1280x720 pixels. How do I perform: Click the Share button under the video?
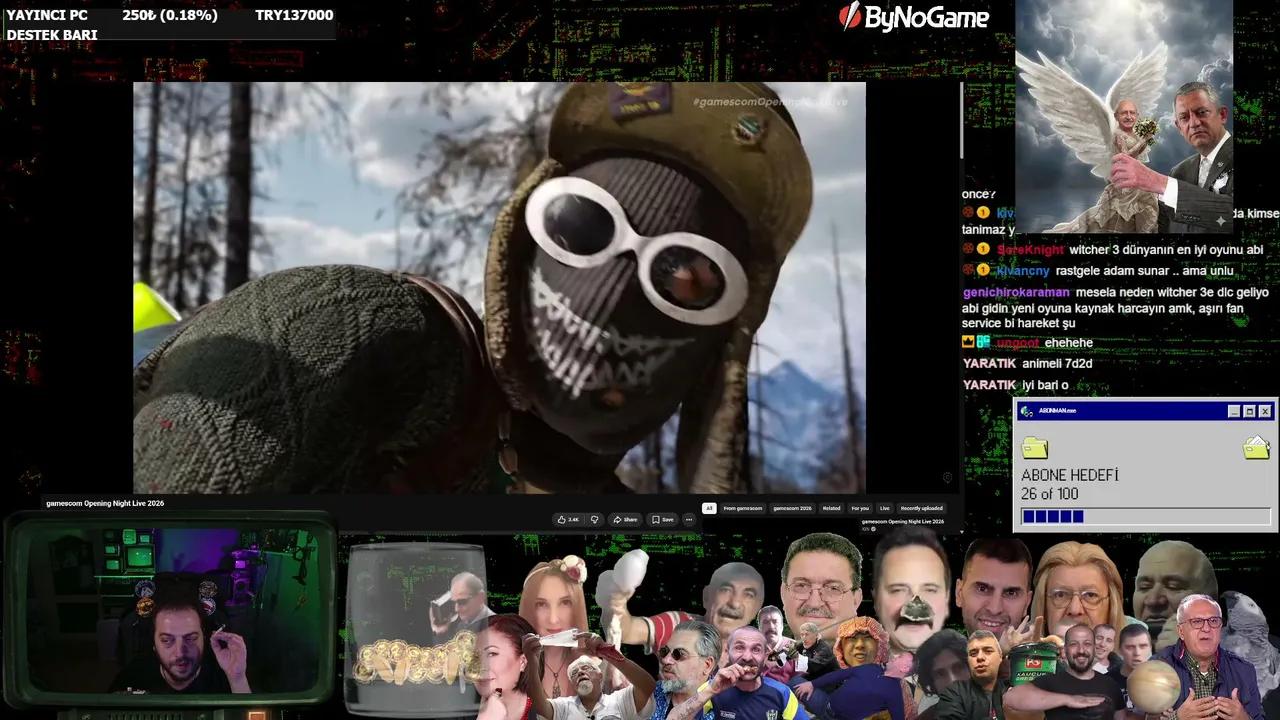click(625, 520)
